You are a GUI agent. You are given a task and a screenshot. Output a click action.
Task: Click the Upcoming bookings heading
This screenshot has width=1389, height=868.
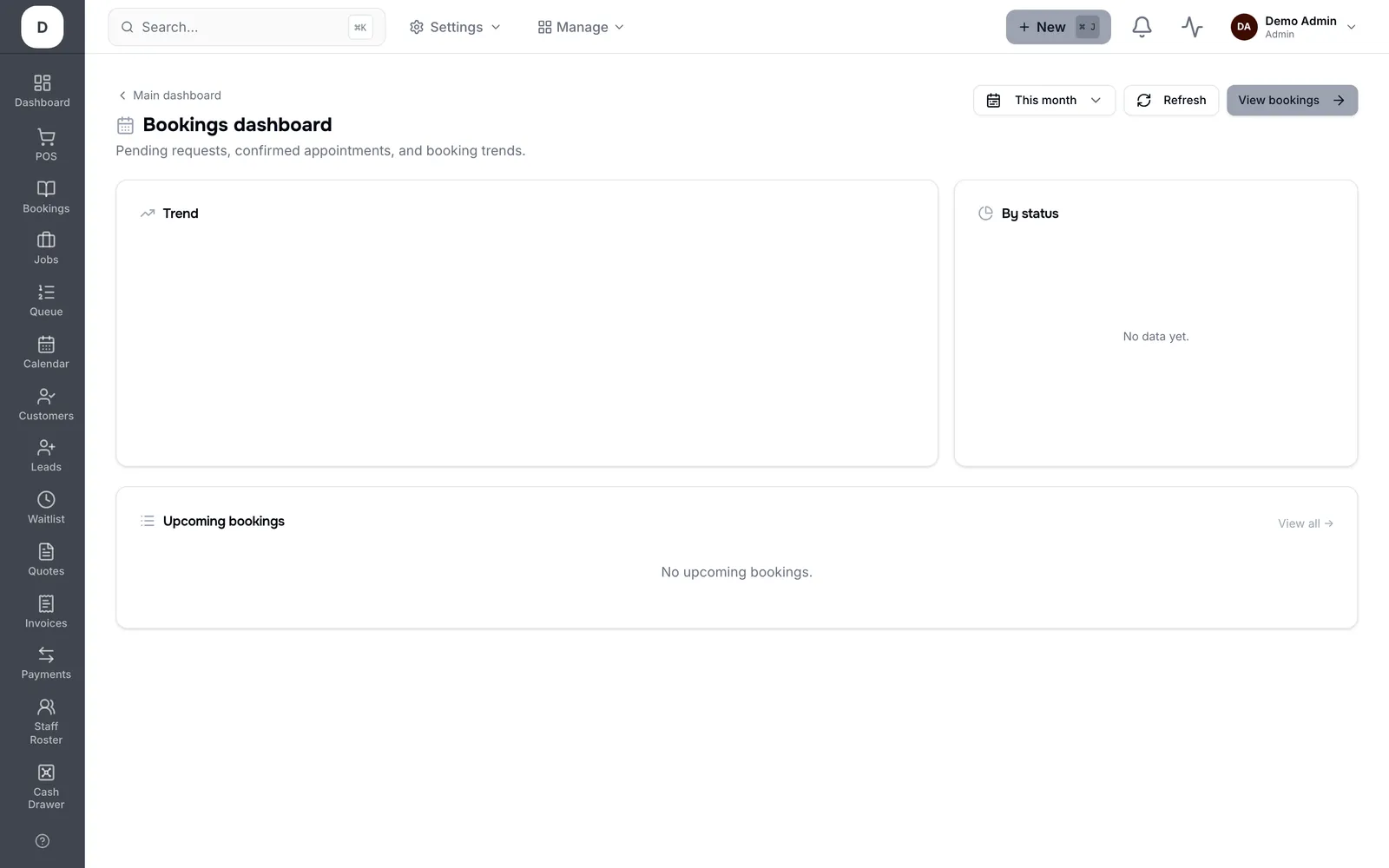tap(224, 521)
